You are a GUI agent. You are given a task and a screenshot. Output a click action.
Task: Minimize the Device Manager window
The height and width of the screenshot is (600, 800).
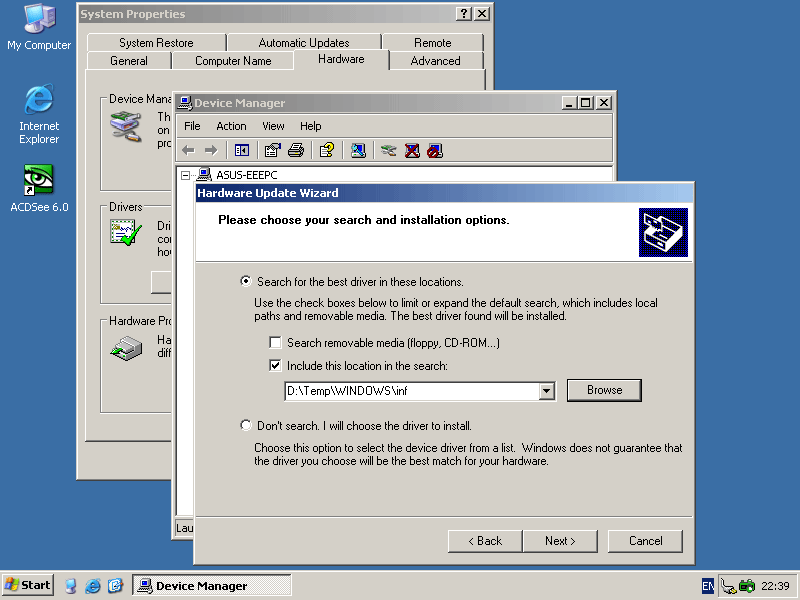click(570, 103)
